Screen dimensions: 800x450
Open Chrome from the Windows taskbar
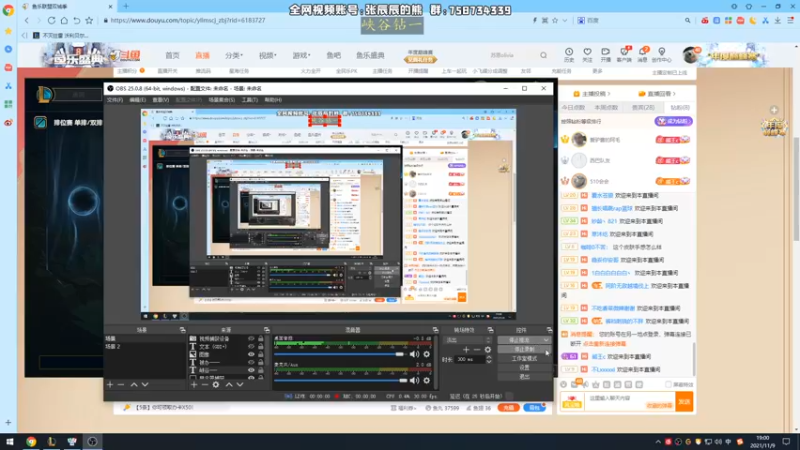(31, 441)
